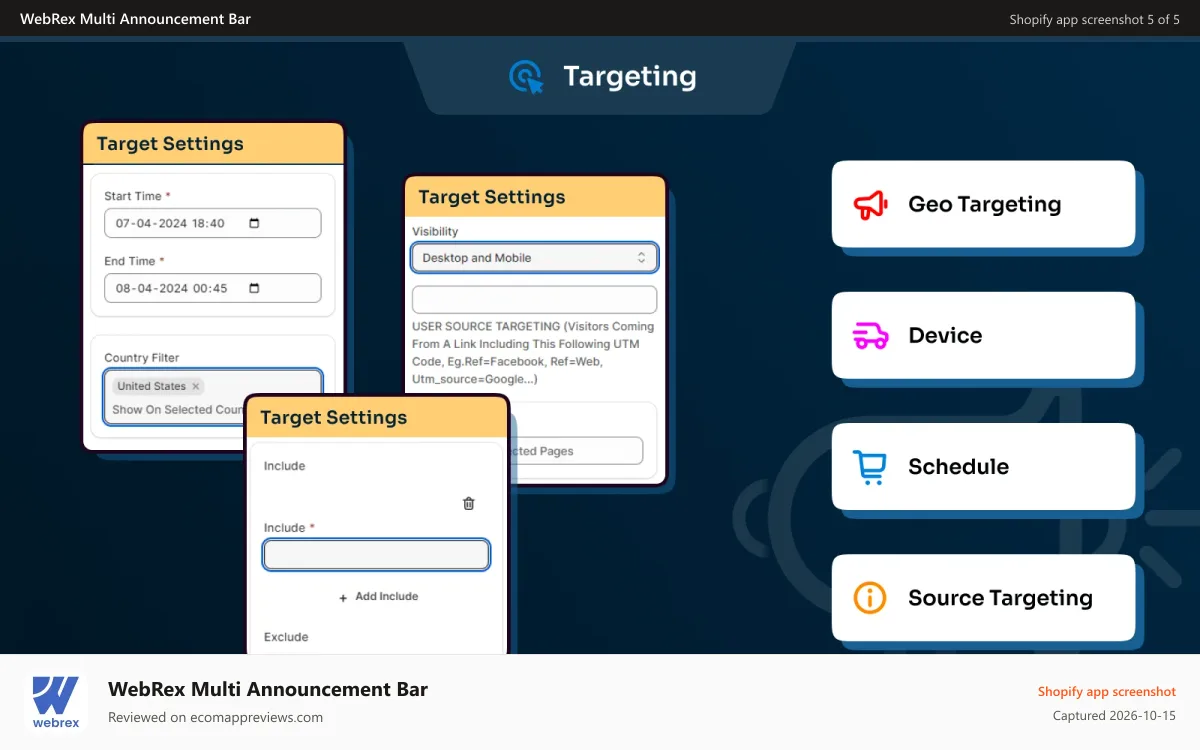Click the Show On Selected Countries text

coord(178,409)
